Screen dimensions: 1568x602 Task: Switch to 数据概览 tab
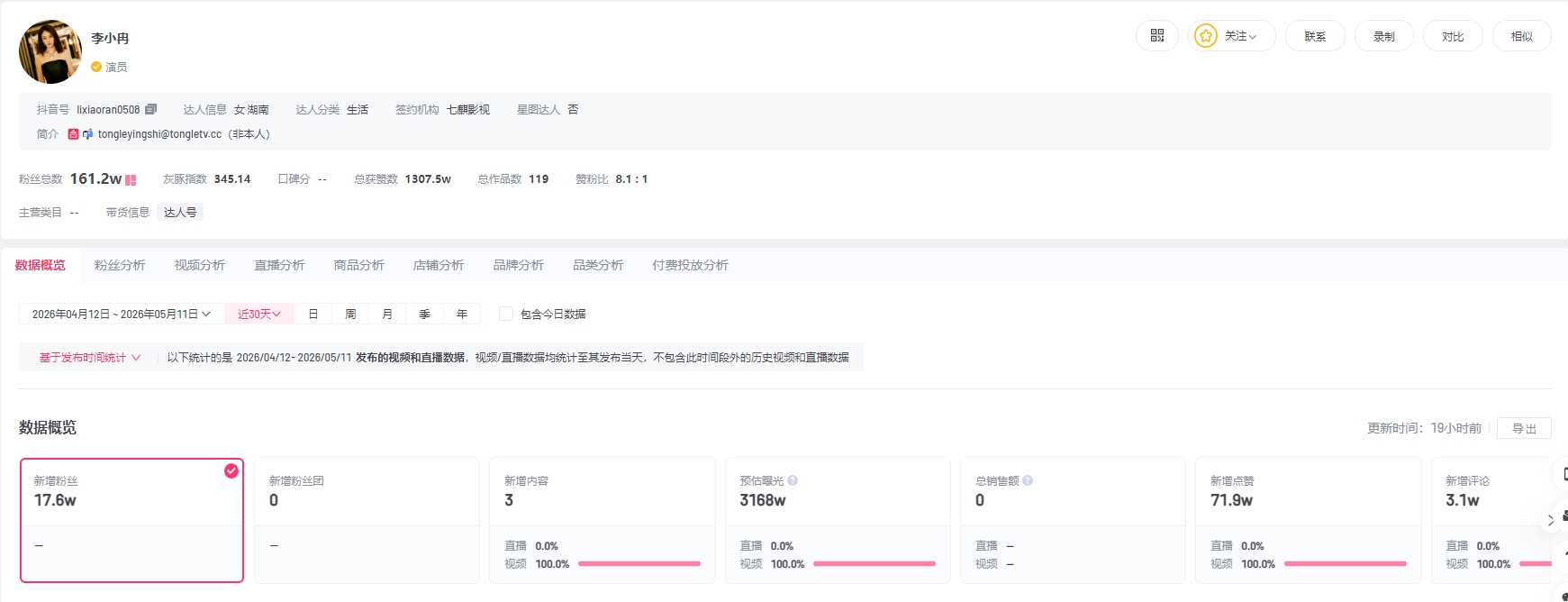pos(41,265)
